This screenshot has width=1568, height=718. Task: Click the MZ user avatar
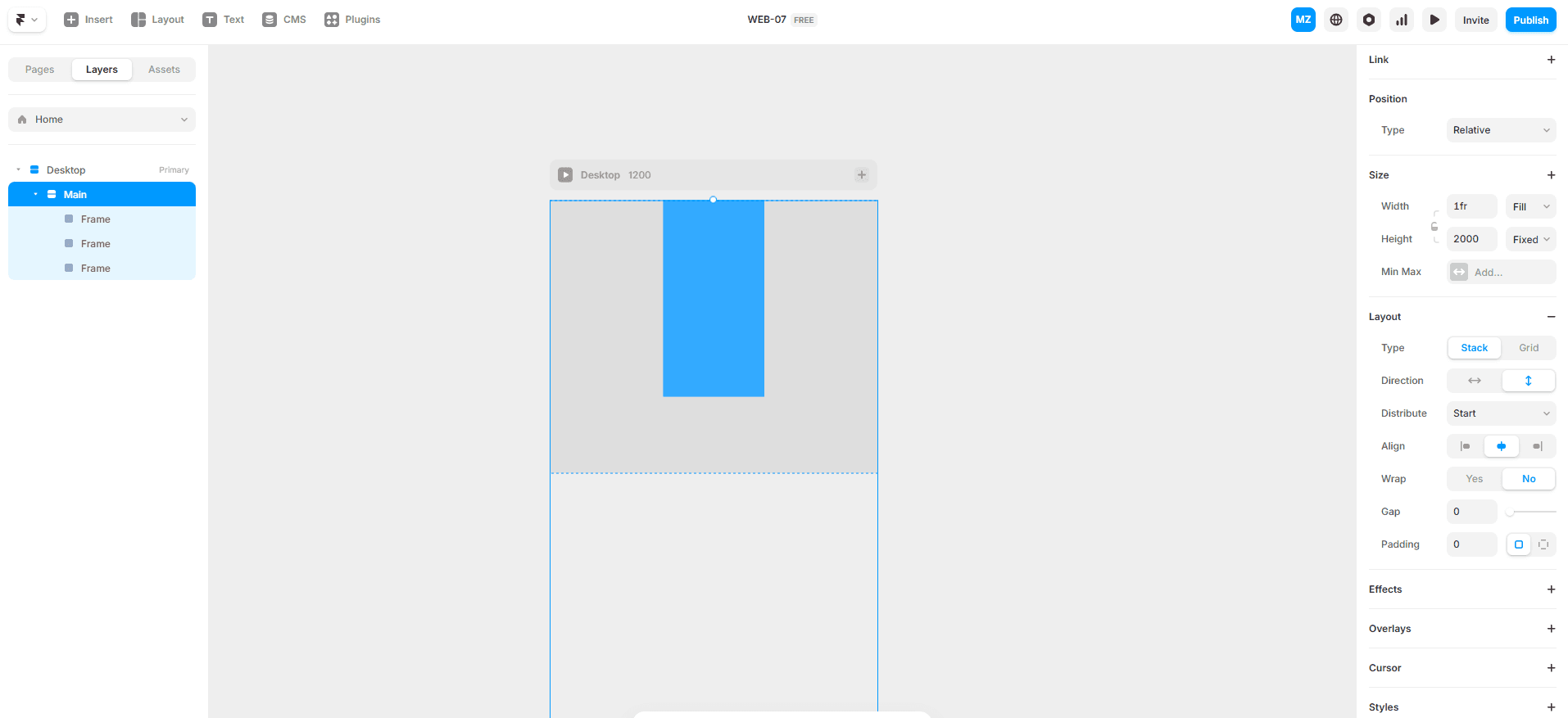pyautogui.click(x=1303, y=20)
